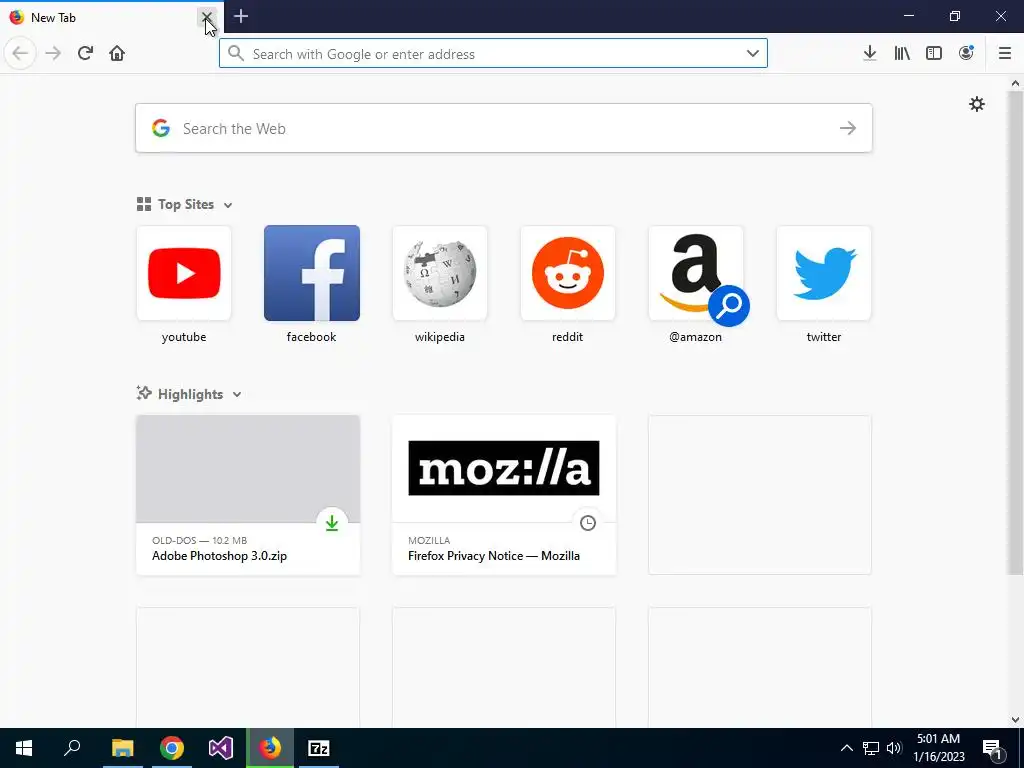
Task: Open the Downloads panel arrow icon
Action: tap(869, 53)
